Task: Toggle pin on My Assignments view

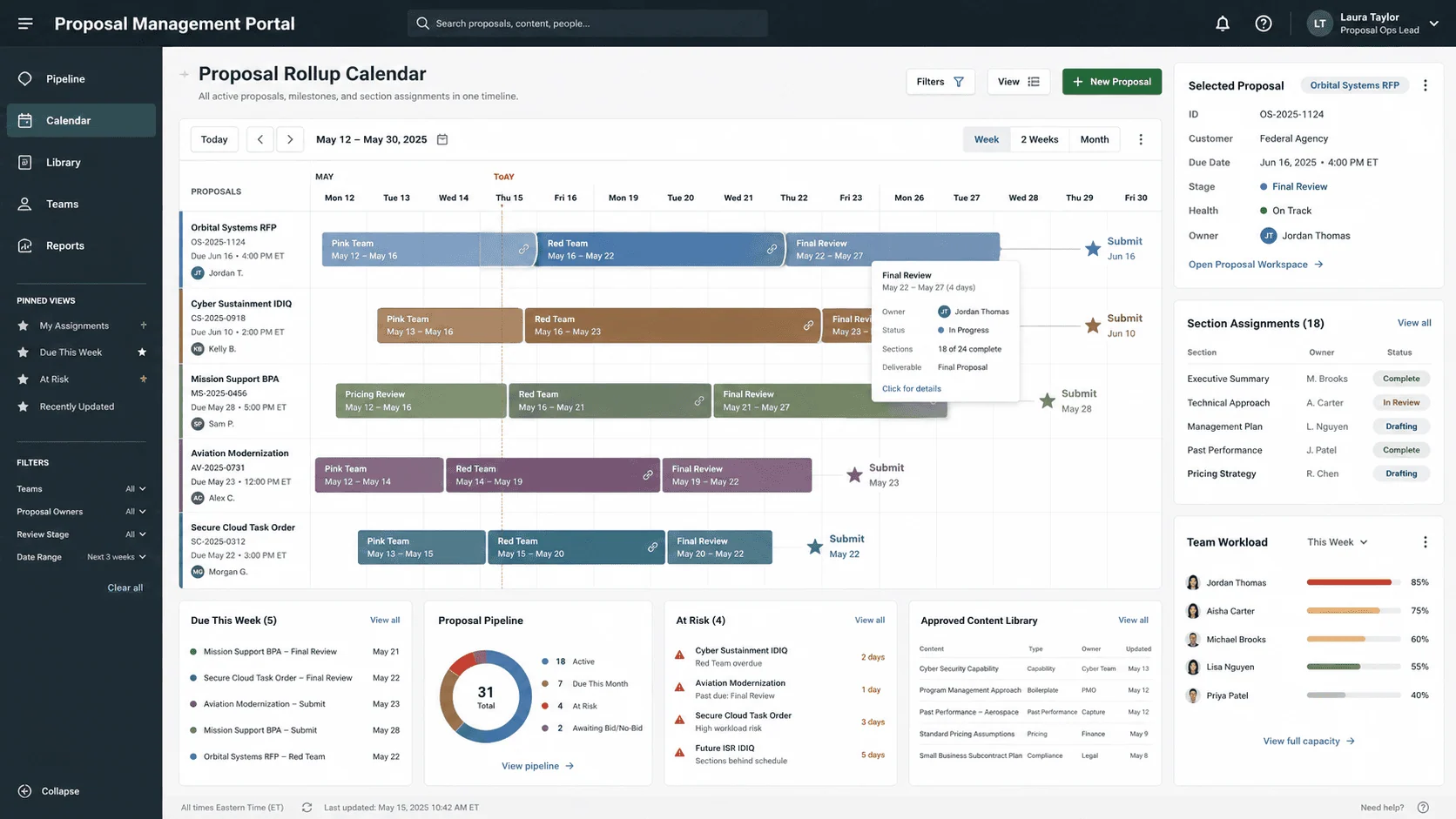Action: (x=144, y=326)
